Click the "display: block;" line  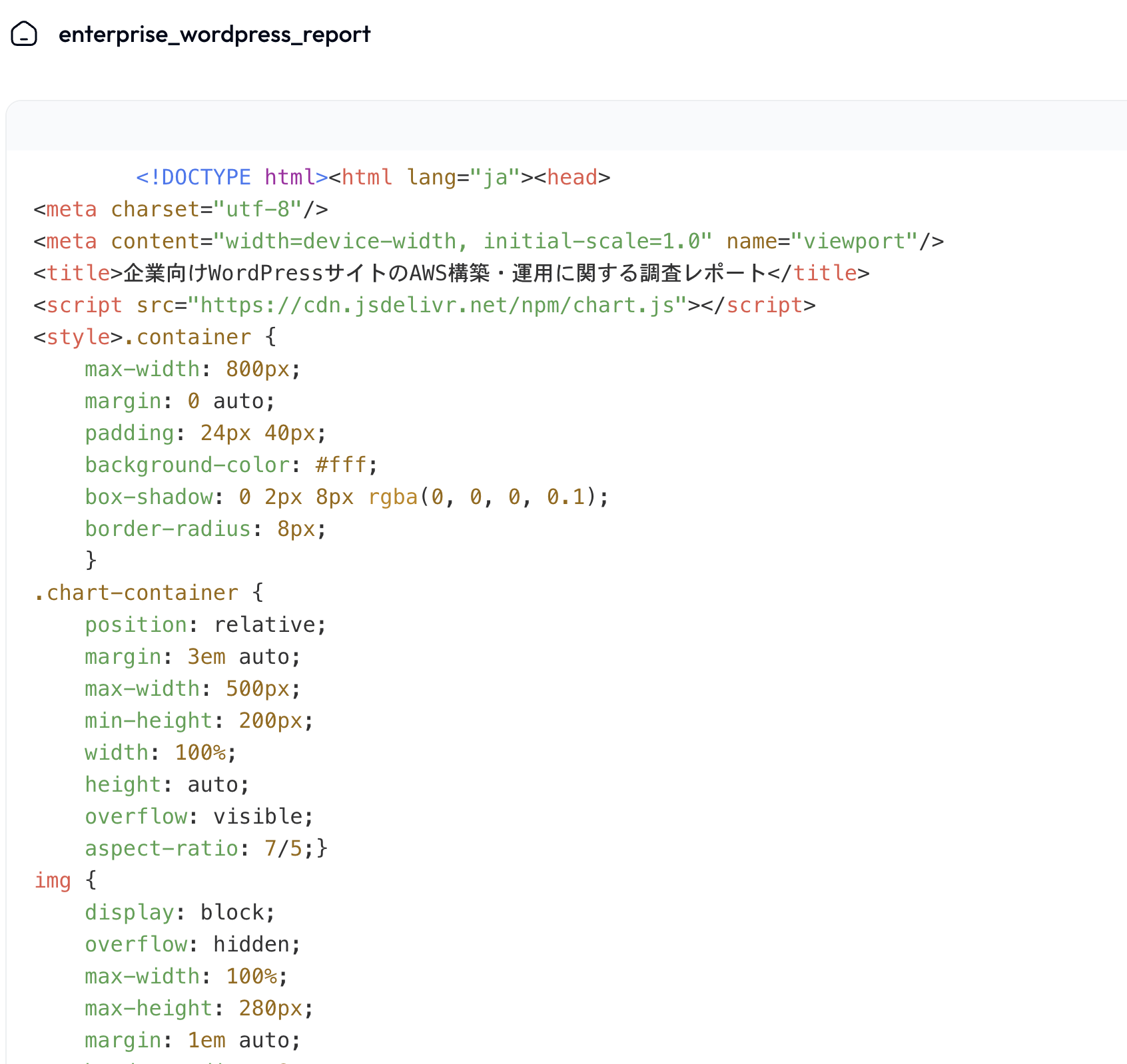click(180, 912)
